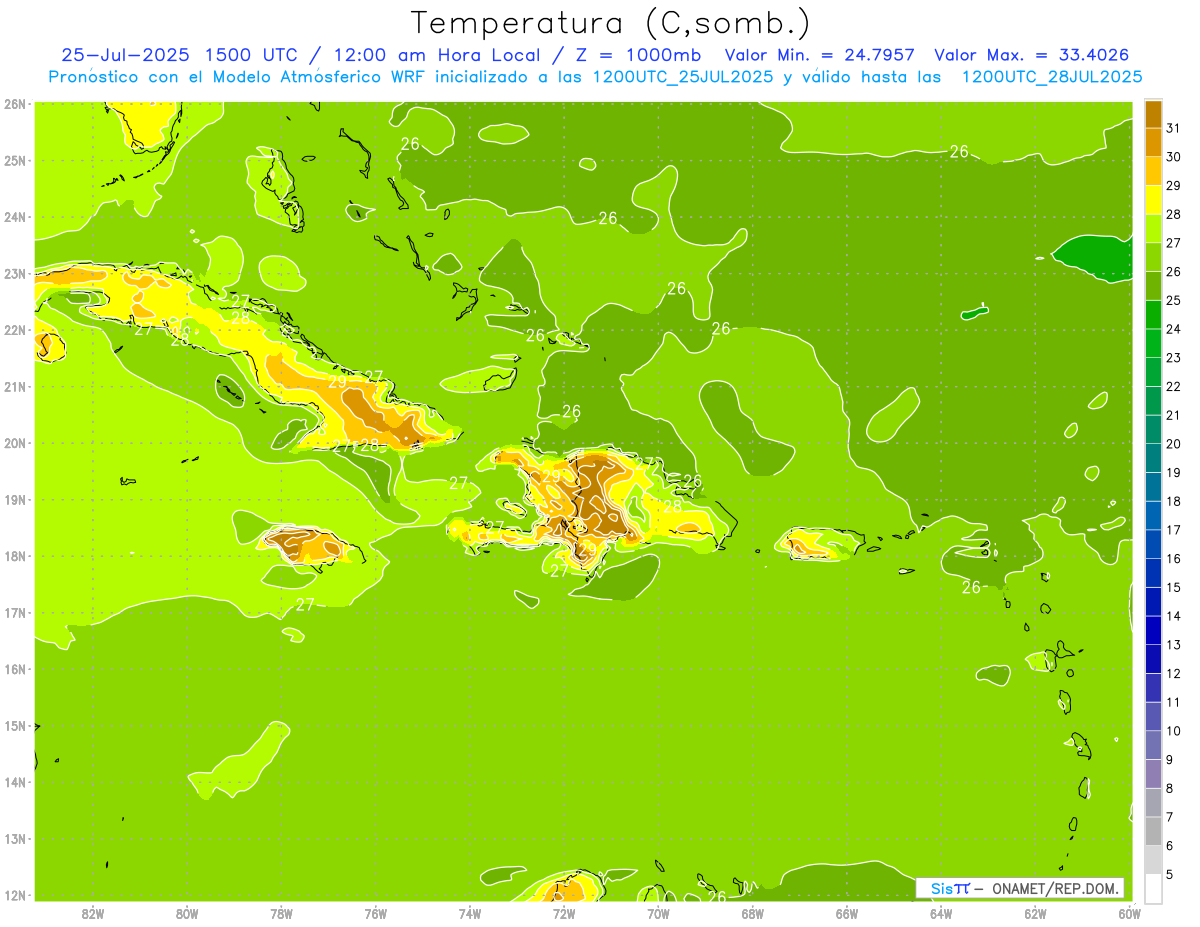Click the 78W longitude label
This screenshot has width=1200, height=927.
tap(281, 913)
